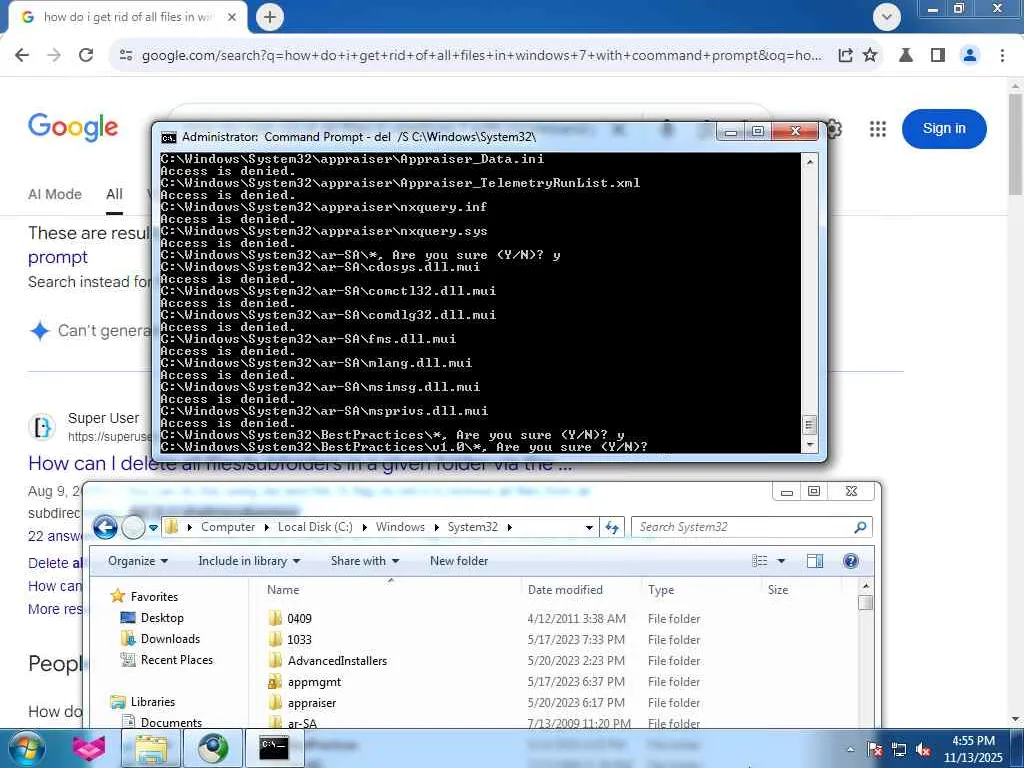
Task: Click Local Disk (C:) breadcrumb
Action: tap(315, 527)
